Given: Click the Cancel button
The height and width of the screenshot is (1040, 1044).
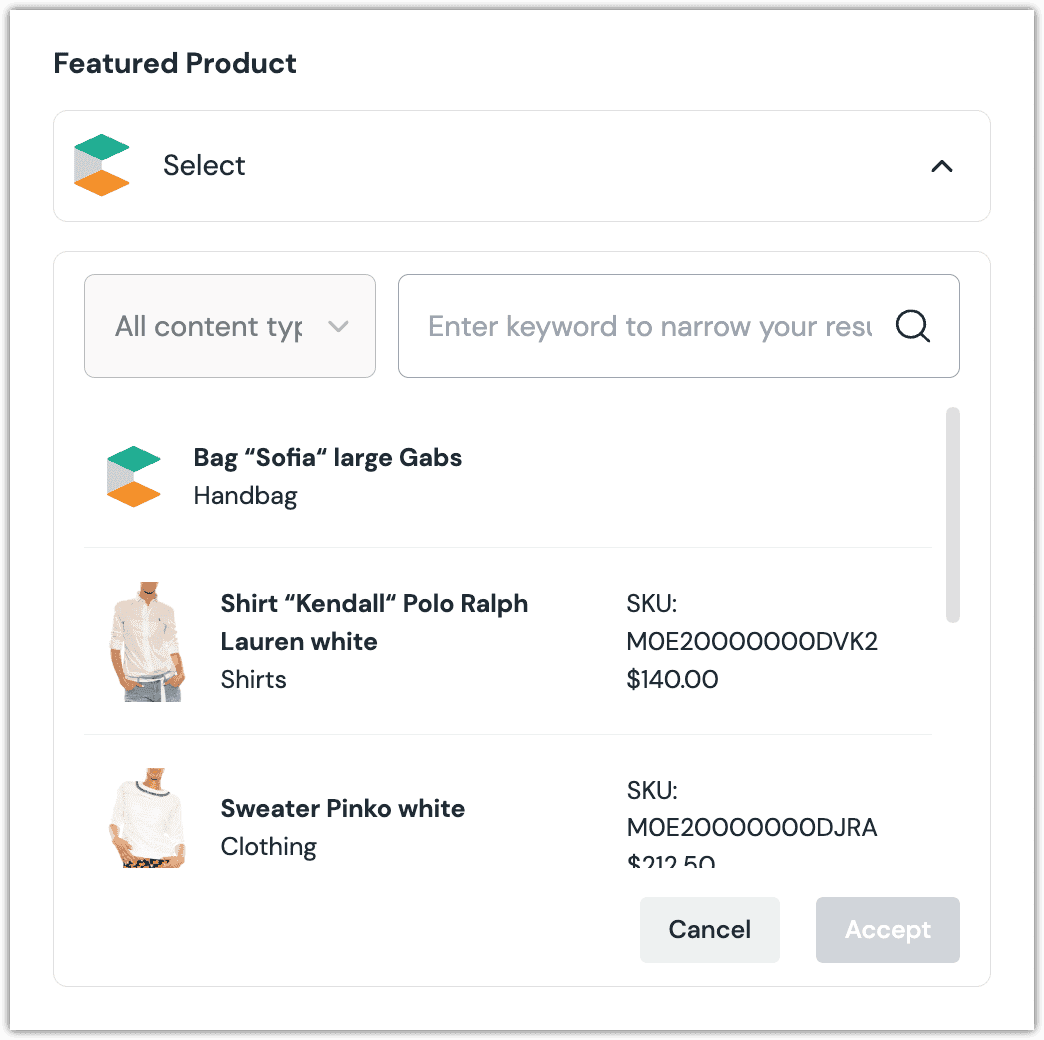Looking at the screenshot, I should coord(709,929).
